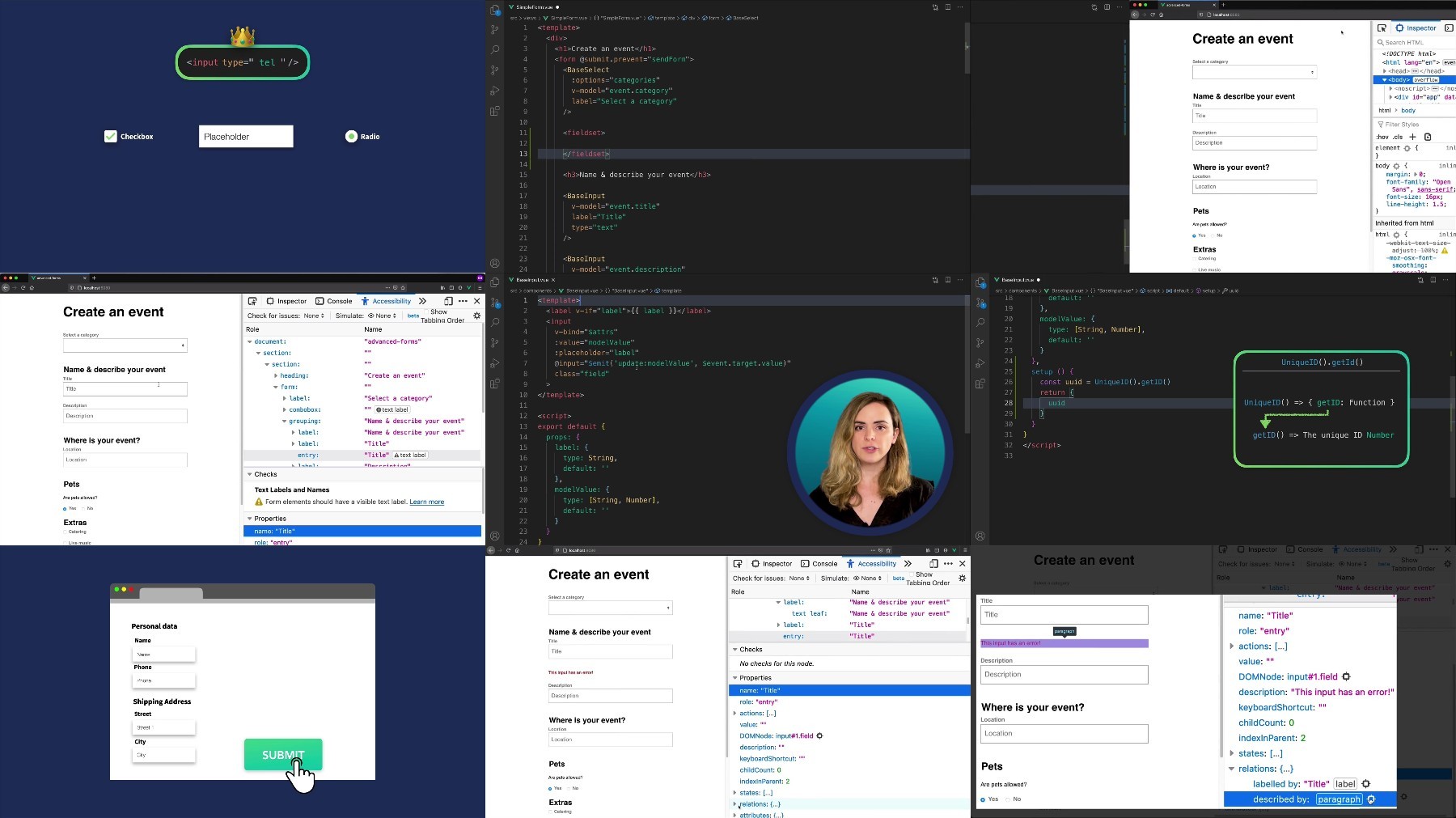Click the SUBMIT button on the Personal data slide
1456x818 pixels.
pos(283,754)
